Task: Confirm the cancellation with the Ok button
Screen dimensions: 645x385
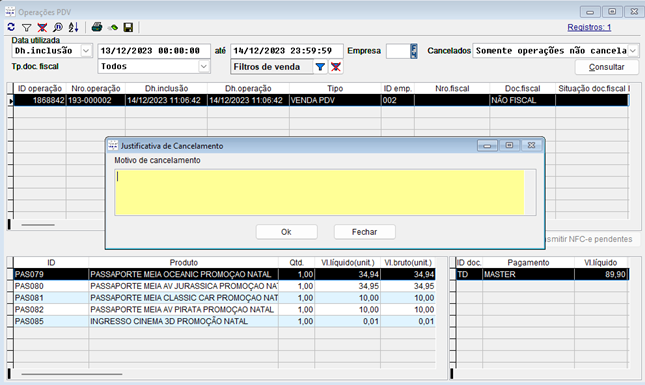Action: click(x=286, y=232)
